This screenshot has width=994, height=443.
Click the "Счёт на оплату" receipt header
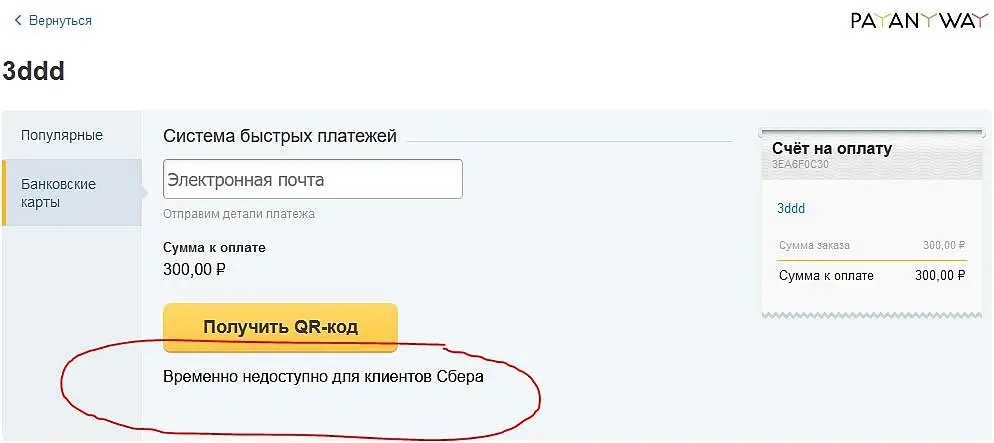point(831,148)
